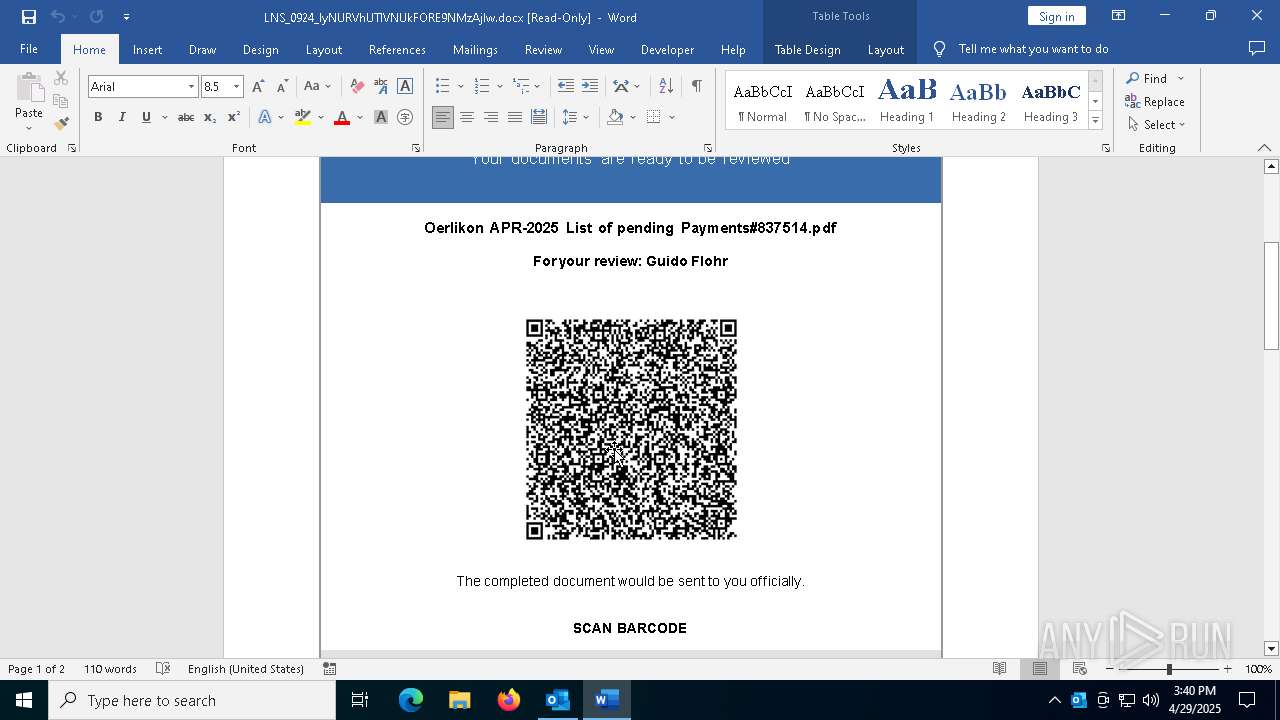This screenshot has height=720, width=1280.
Task: Expand the Styles gallery More arrow
Action: pyautogui.click(x=1095, y=121)
